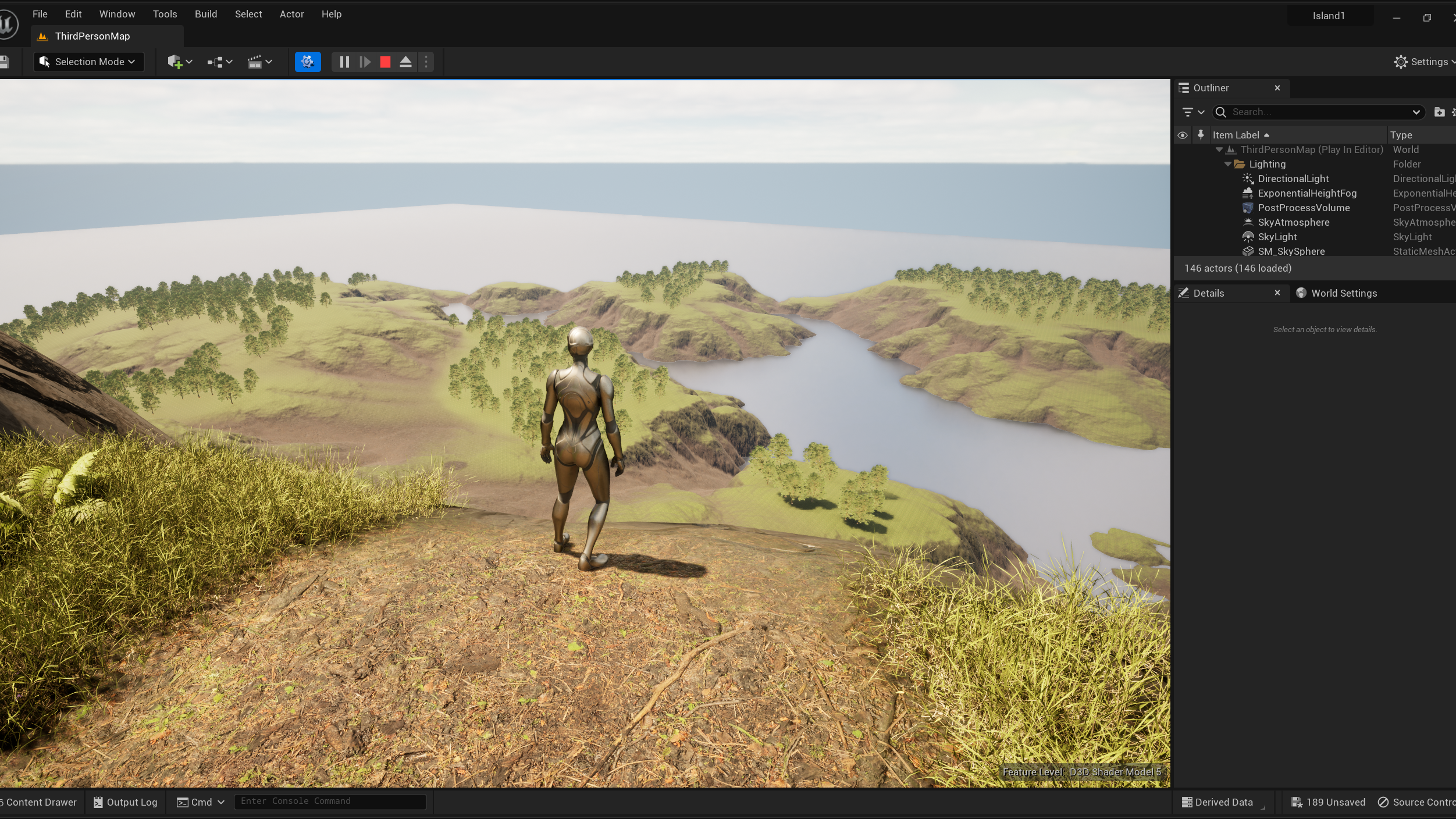
Task: Open the cinematics clapperboard dropdown
Action: click(259, 62)
